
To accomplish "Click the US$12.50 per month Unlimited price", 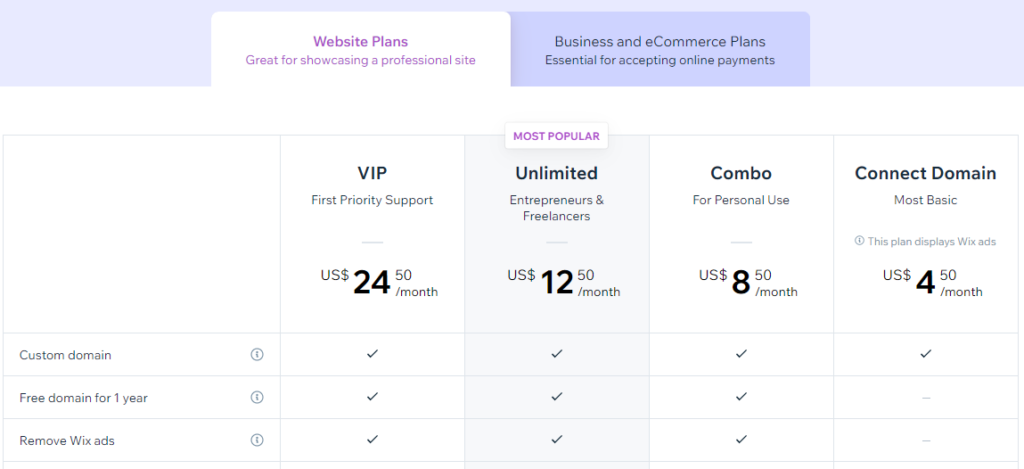I will 564,283.
